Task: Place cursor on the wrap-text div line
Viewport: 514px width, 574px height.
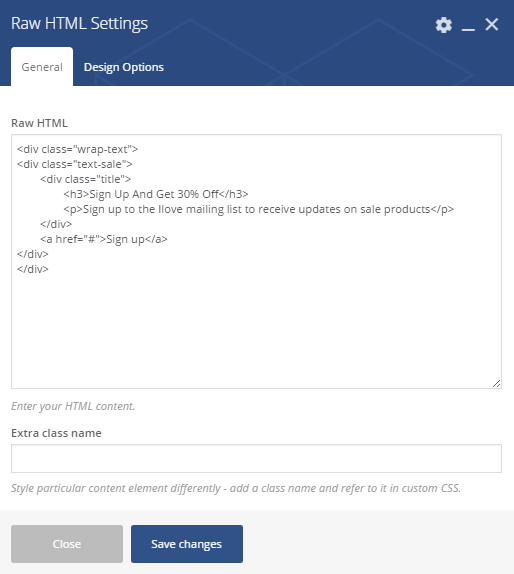Action: (78, 149)
